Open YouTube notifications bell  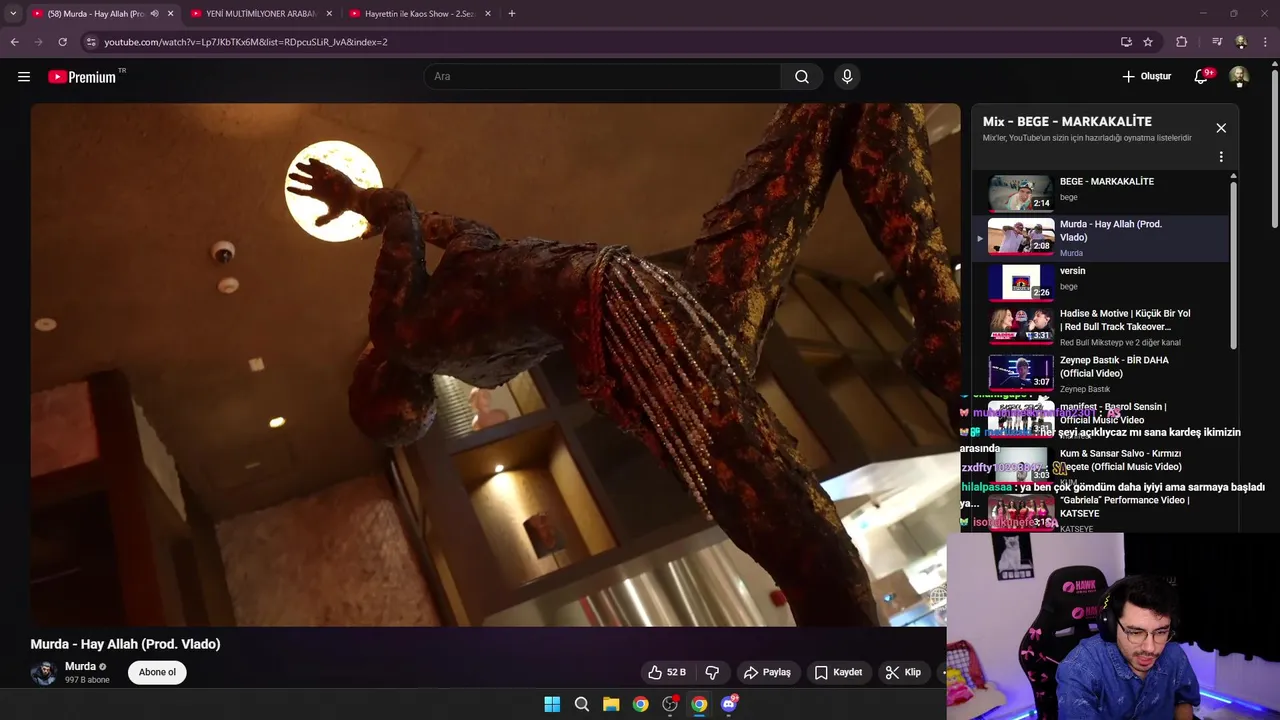1201,77
